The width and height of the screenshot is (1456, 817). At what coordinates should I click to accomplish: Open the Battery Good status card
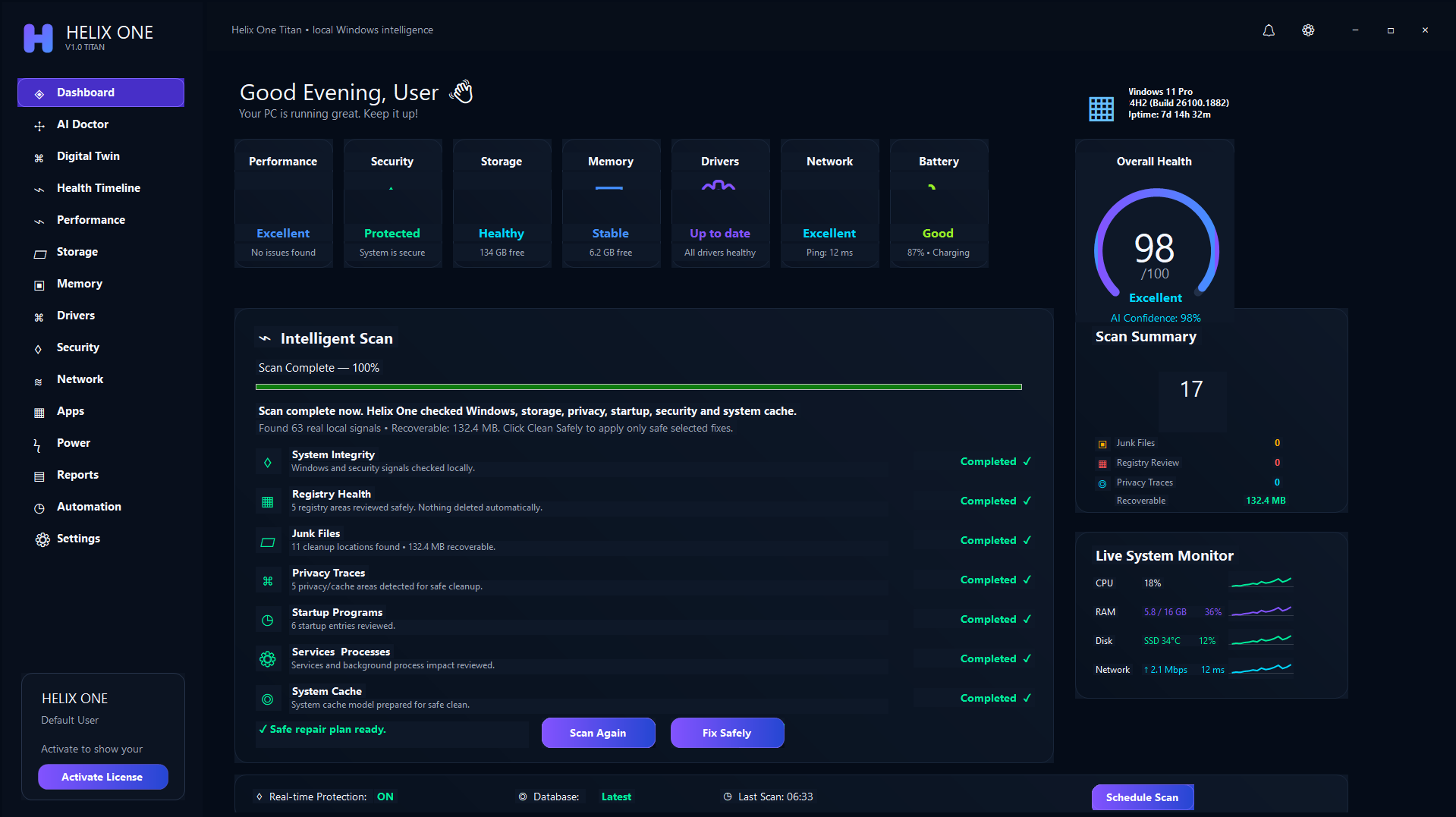click(x=939, y=203)
